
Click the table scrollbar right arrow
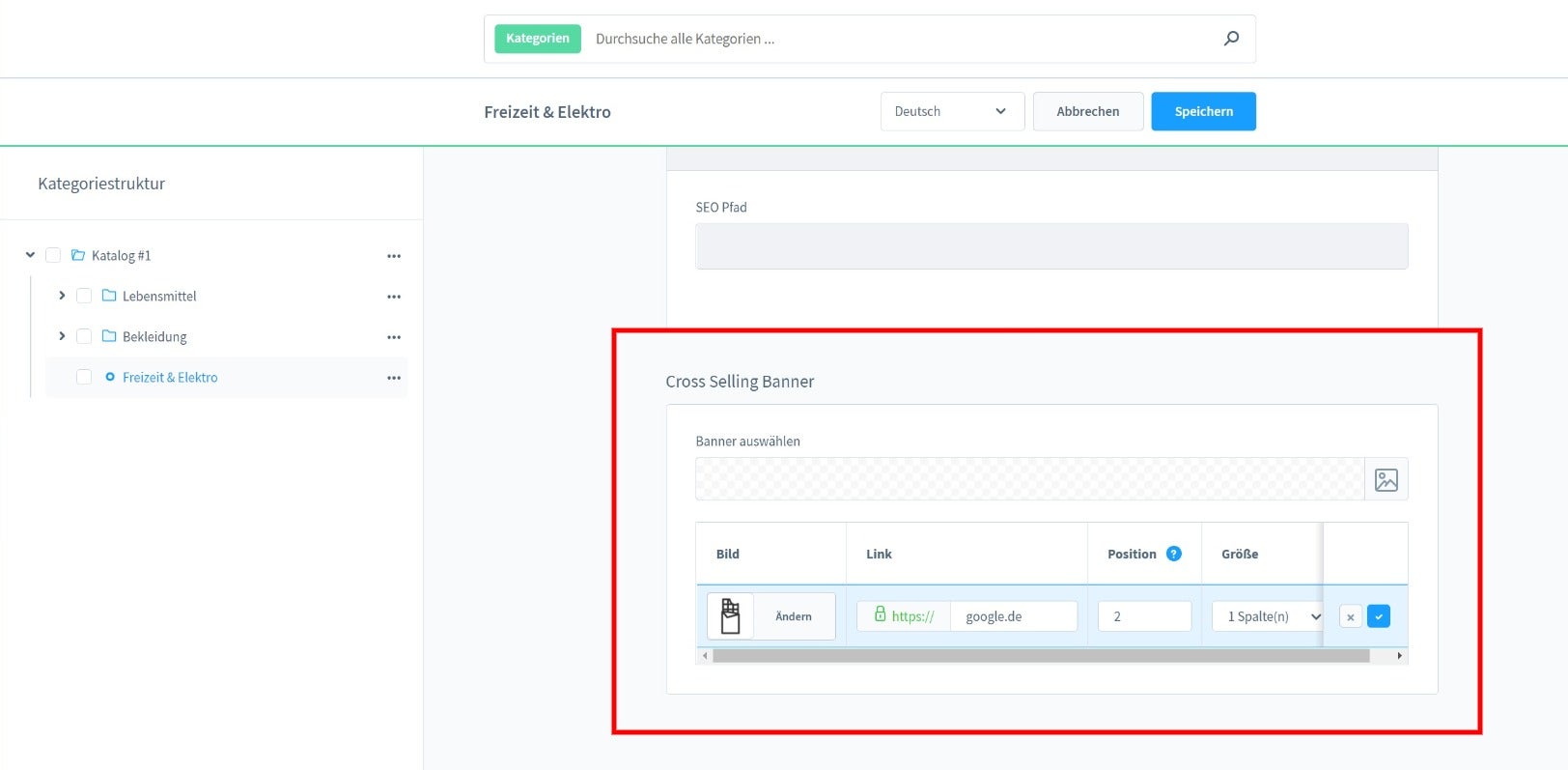pos(1400,656)
